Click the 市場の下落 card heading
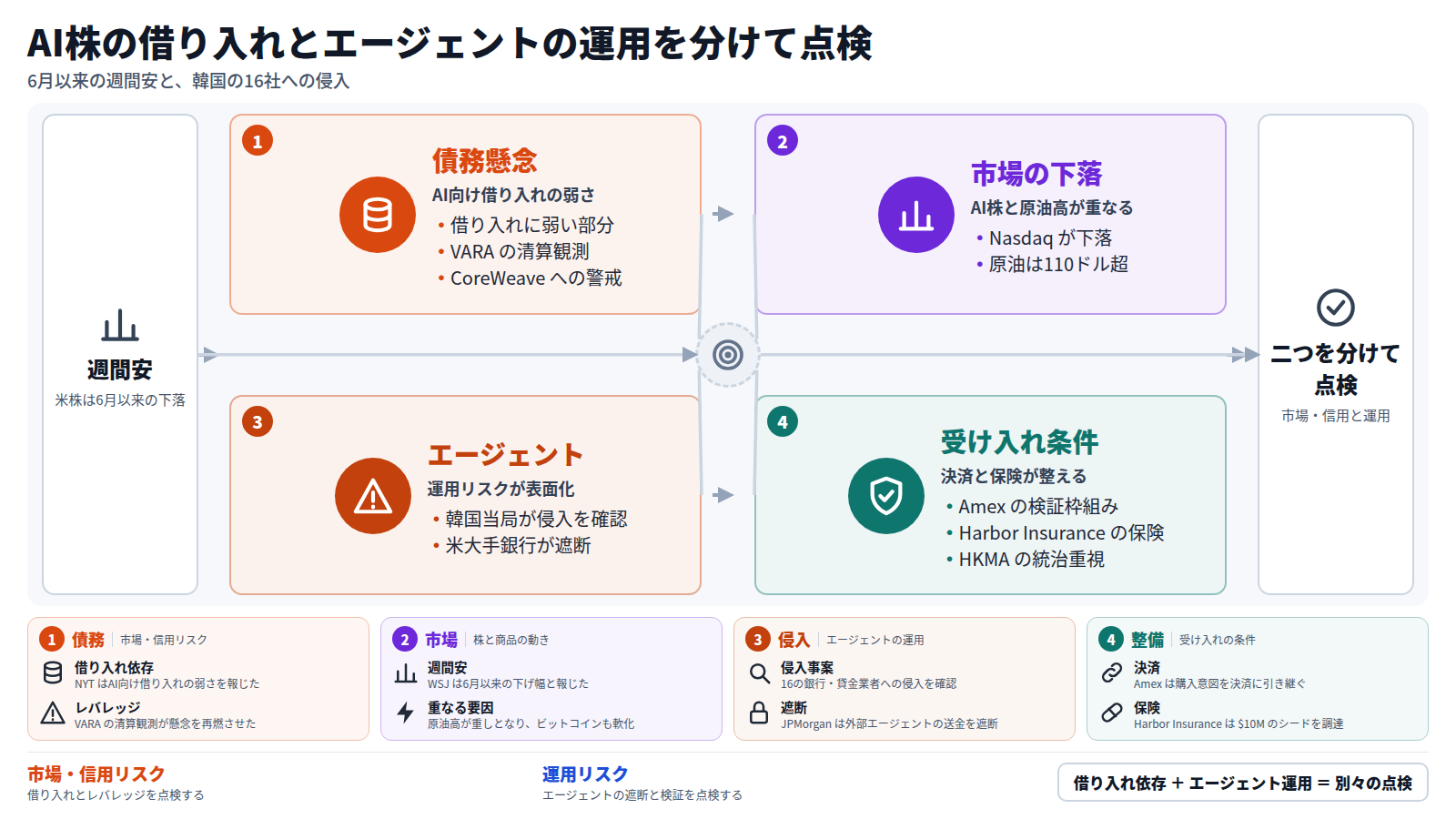 pyautogui.click(x=1036, y=174)
